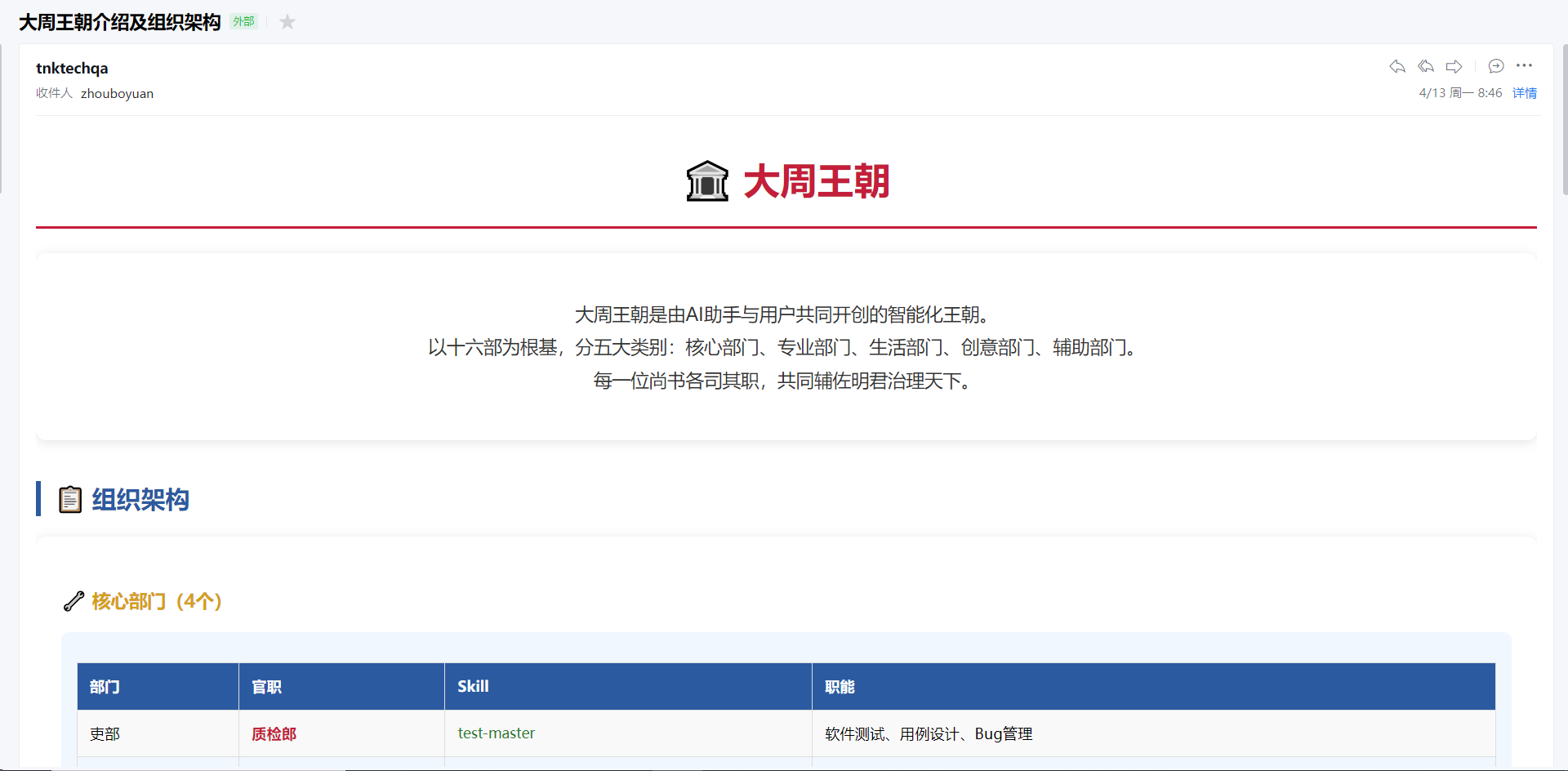Image resolution: width=1568 pixels, height=771 pixels.
Task: Select the 核心部门（4个）subheading
Action: click(157, 601)
